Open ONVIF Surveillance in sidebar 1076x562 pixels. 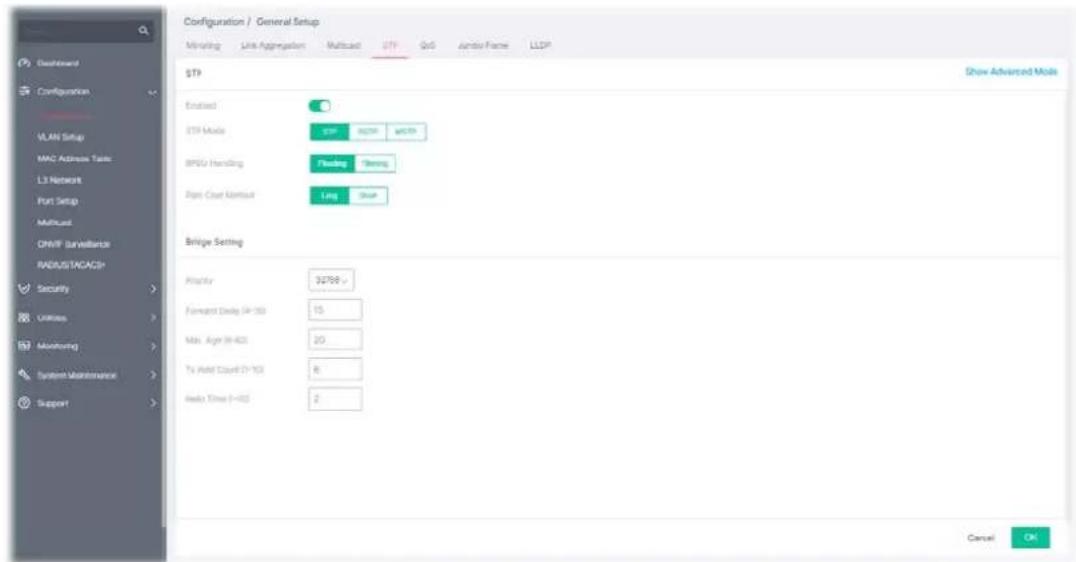[73, 244]
